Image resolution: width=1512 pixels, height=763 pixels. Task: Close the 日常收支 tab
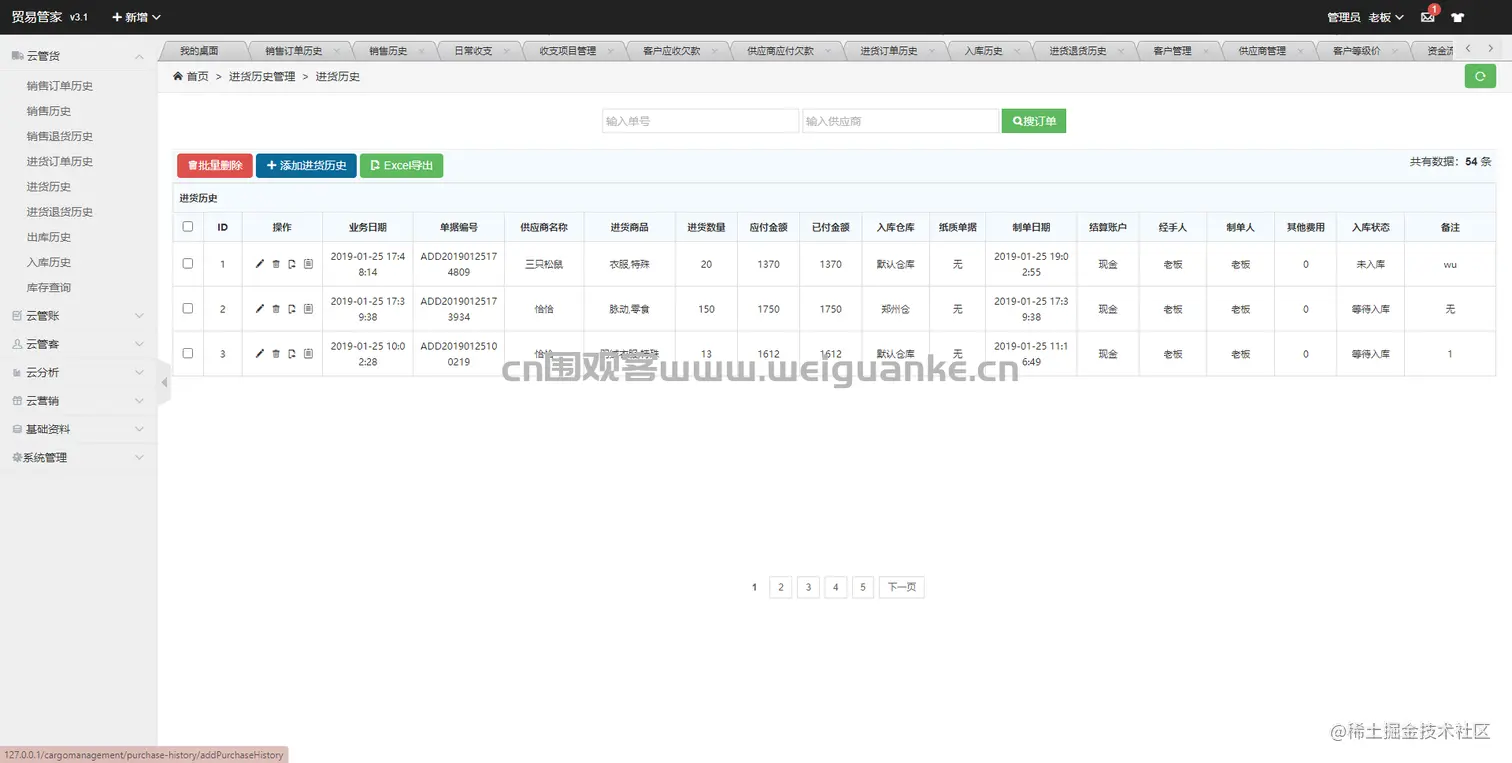tap(506, 50)
